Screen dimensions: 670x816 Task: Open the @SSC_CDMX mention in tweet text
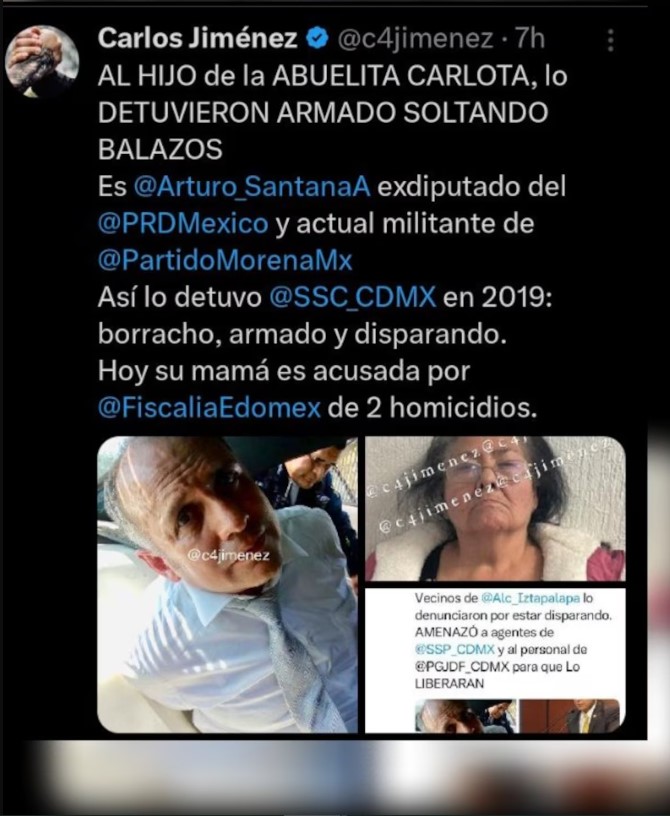(x=352, y=298)
